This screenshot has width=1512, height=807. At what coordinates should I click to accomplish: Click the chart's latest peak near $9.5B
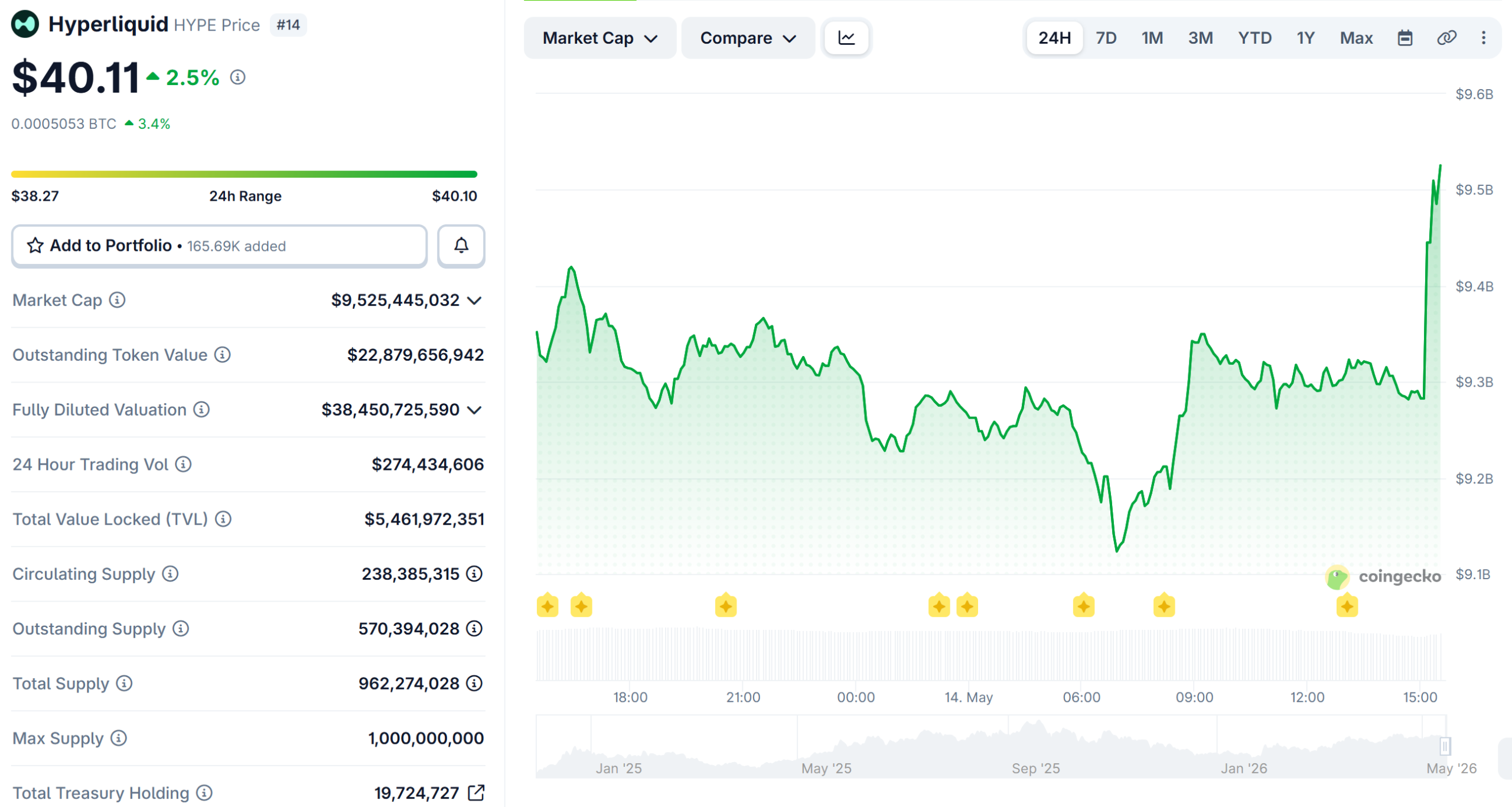point(1440,166)
